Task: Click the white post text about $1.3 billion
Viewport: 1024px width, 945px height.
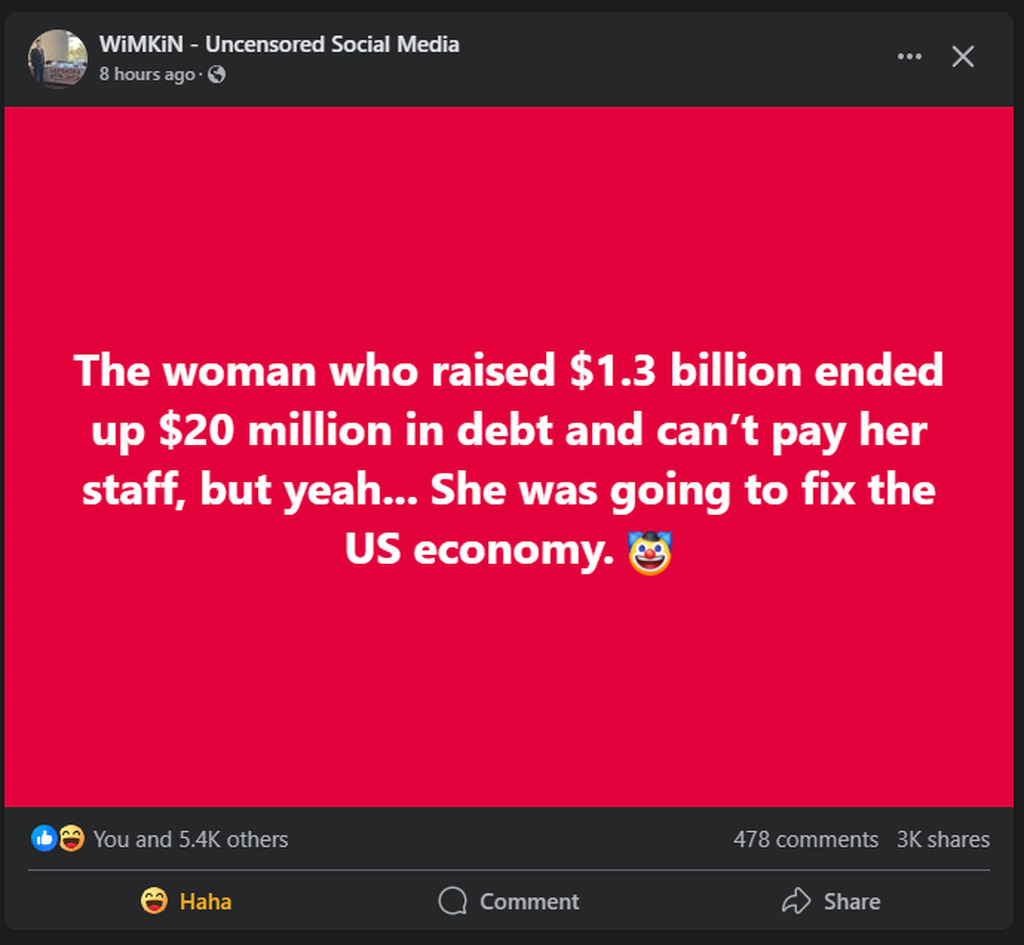Action: [x=509, y=460]
